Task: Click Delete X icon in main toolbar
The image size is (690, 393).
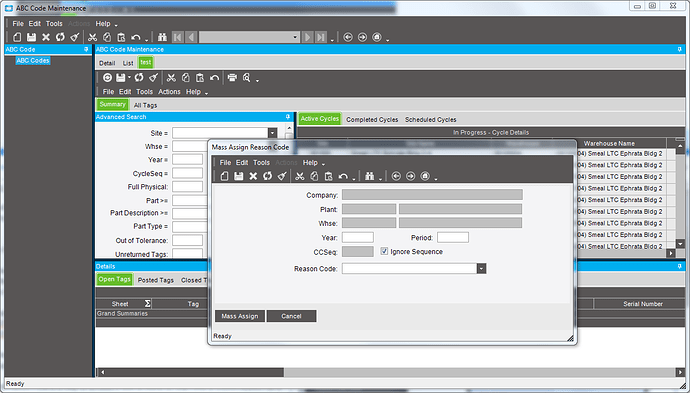Action: 46,37
